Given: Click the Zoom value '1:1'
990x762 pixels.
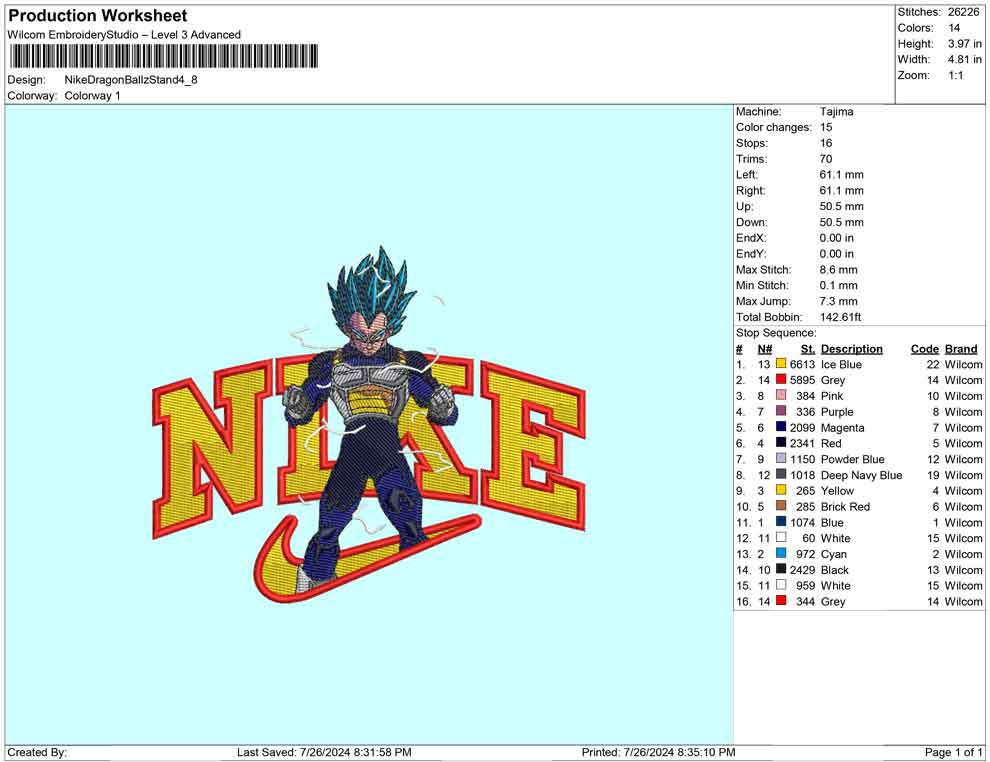Looking at the screenshot, I should pos(956,75).
